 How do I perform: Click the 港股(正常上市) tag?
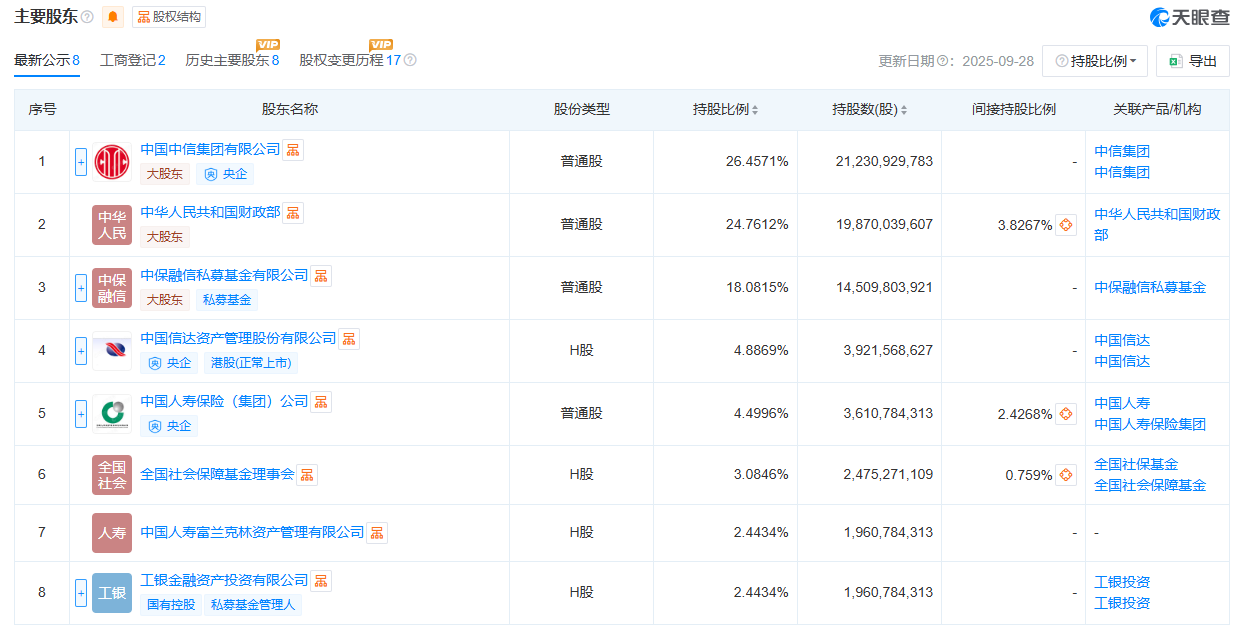click(251, 363)
